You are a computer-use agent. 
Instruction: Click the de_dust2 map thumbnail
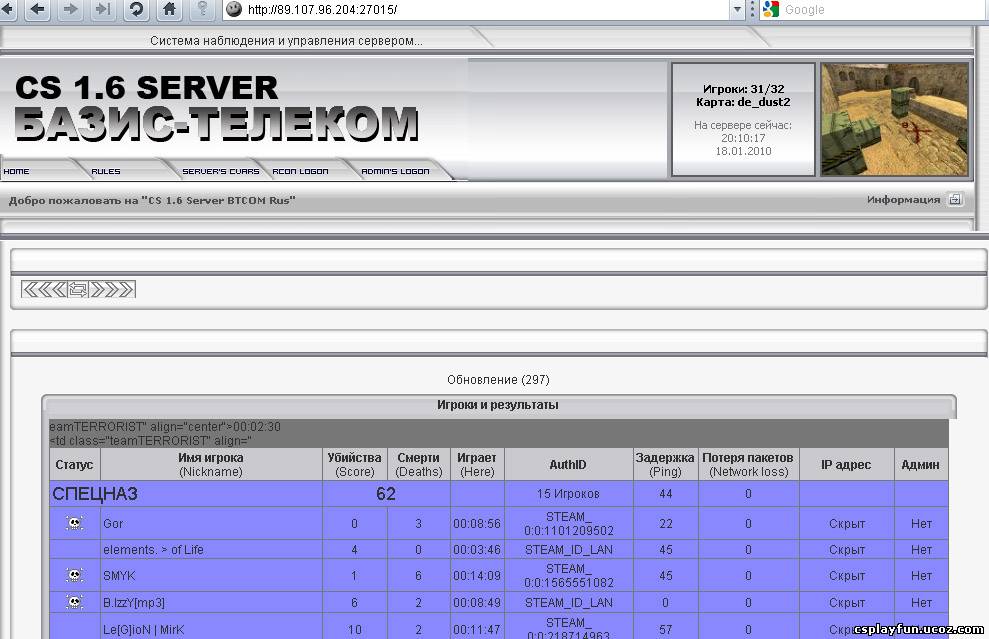coord(894,119)
